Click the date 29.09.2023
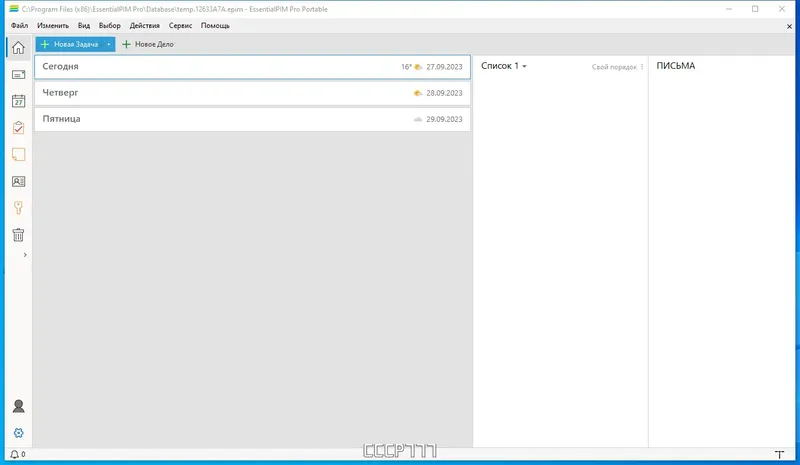Screen dimensions: 800x465 pos(444,119)
